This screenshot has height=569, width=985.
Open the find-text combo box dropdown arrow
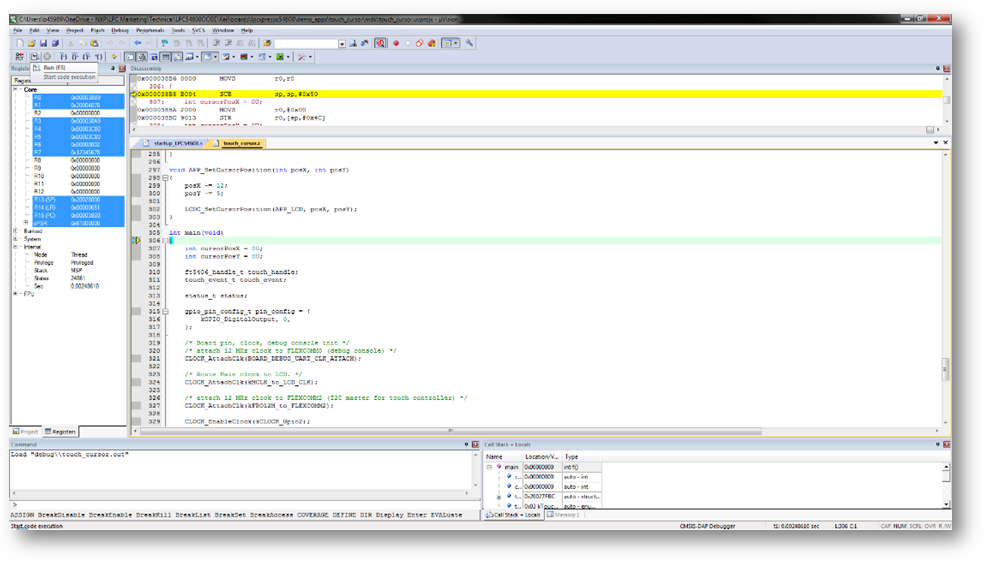pyautogui.click(x=342, y=43)
